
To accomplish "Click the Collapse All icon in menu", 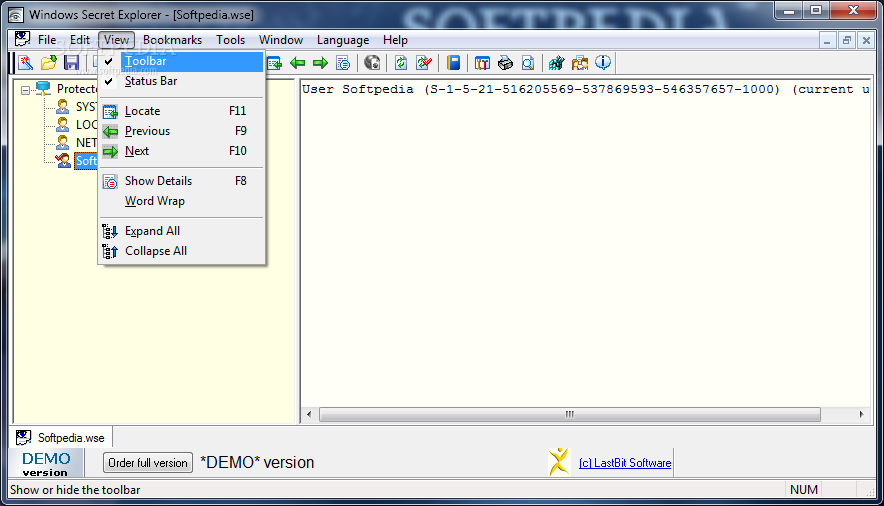I will pyautogui.click(x=110, y=251).
